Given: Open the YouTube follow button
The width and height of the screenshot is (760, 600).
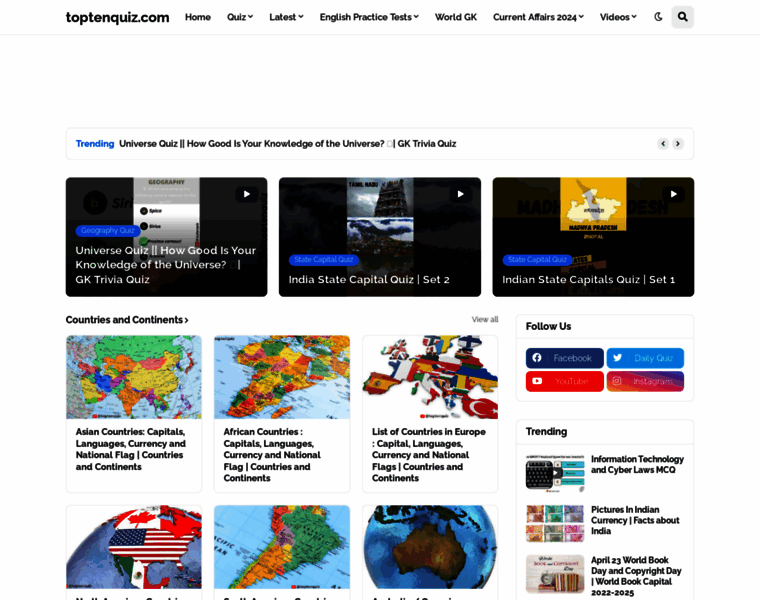Looking at the screenshot, I should tap(564, 381).
